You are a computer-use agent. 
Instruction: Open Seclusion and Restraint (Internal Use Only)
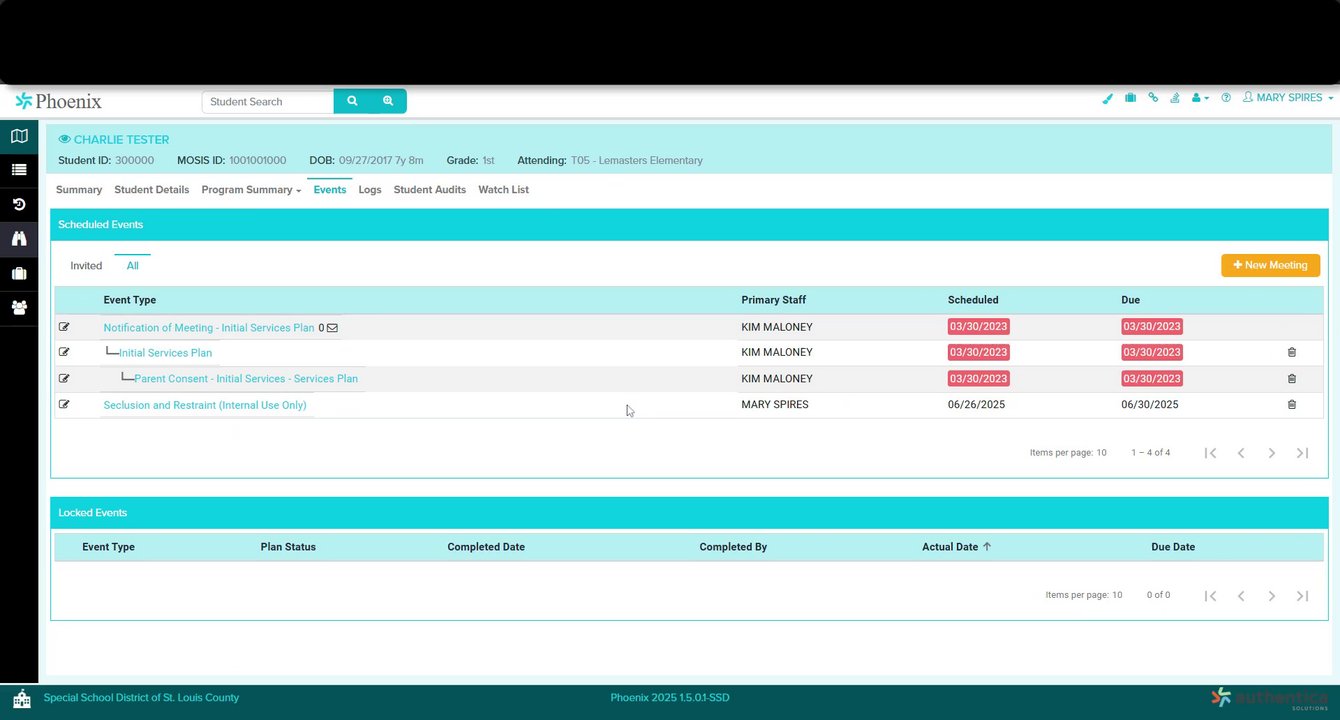click(205, 405)
